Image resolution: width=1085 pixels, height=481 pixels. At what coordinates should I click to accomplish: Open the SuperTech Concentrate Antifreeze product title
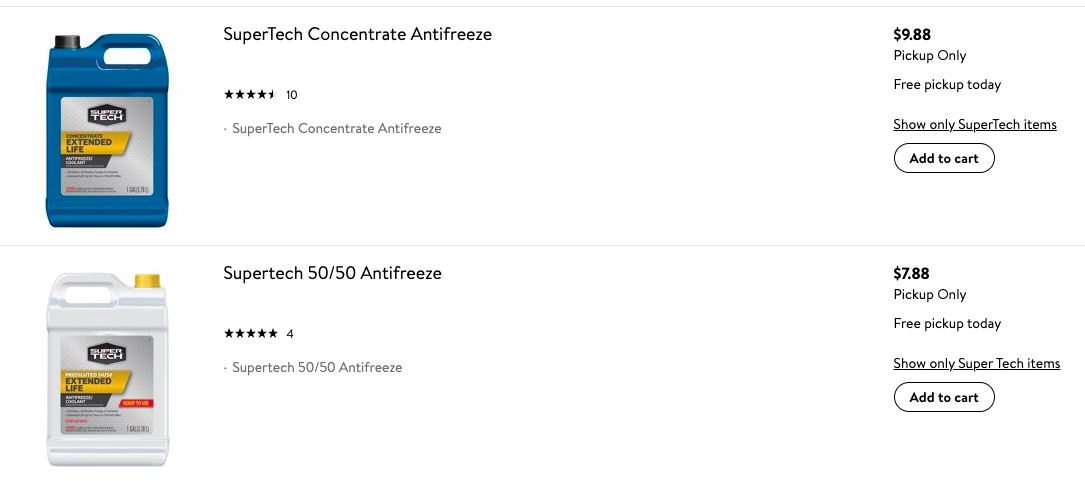click(357, 34)
